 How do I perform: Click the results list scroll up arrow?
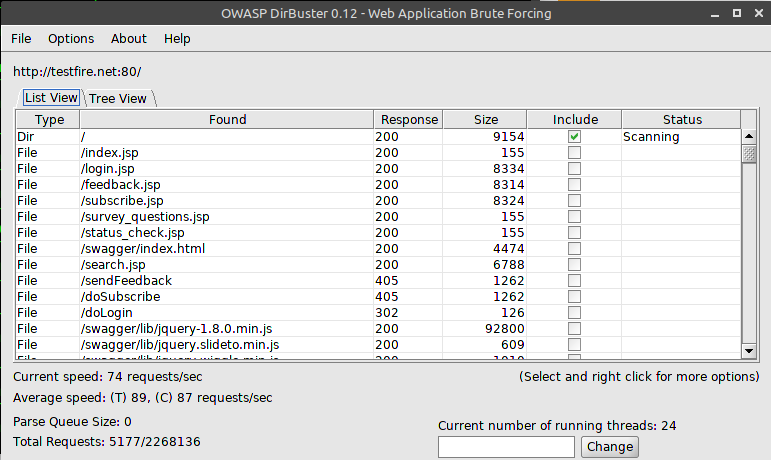click(x=748, y=136)
